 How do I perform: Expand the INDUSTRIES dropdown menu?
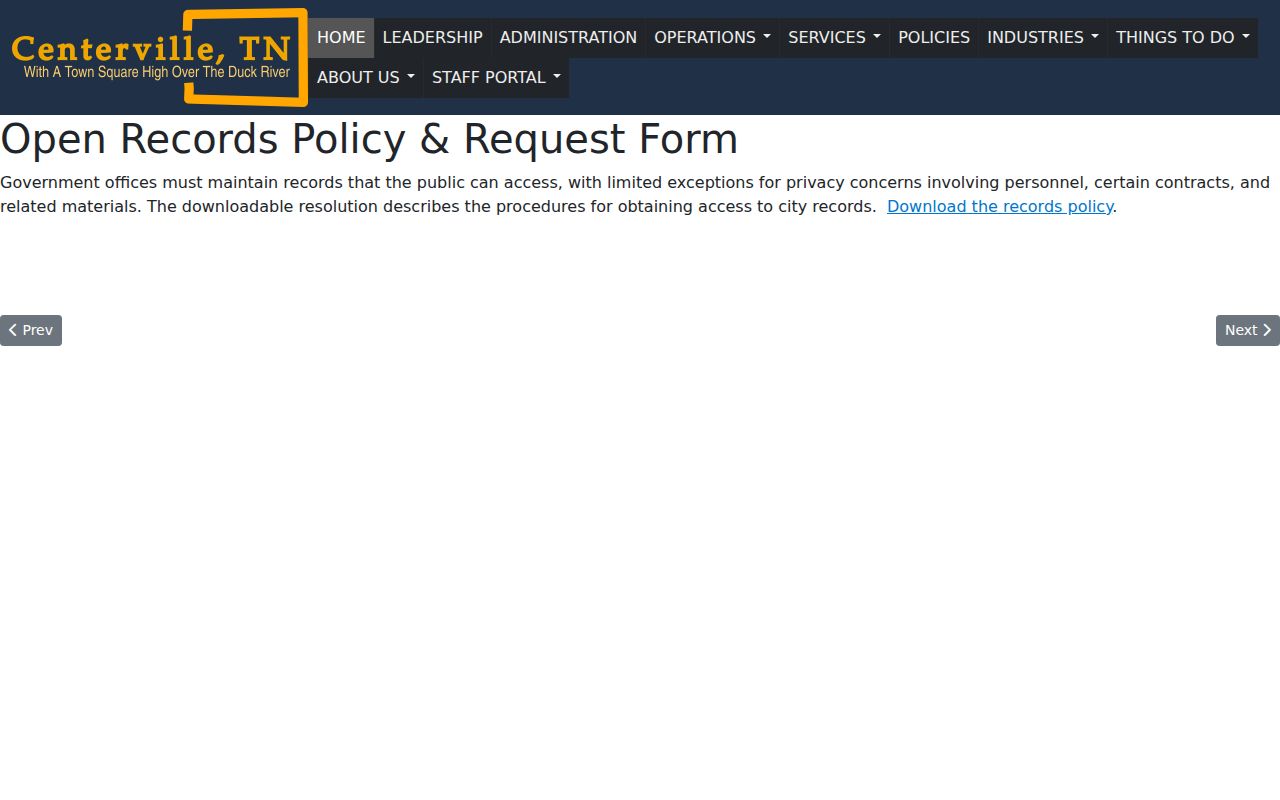coord(1043,37)
